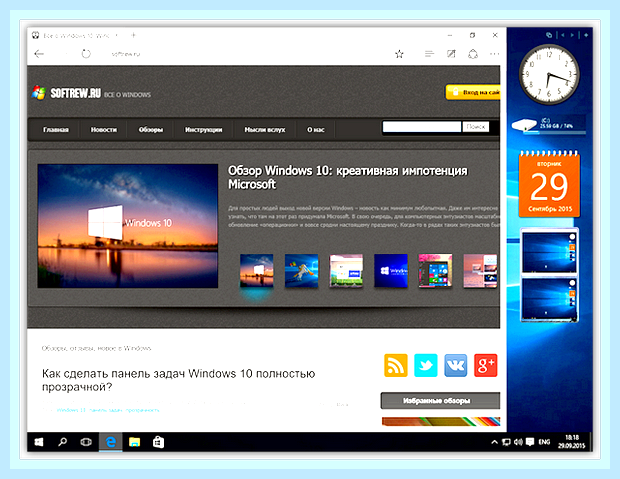Select the sixth pink partially shown thumbnail
This screenshot has width=620, height=479.
pos(480,271)
